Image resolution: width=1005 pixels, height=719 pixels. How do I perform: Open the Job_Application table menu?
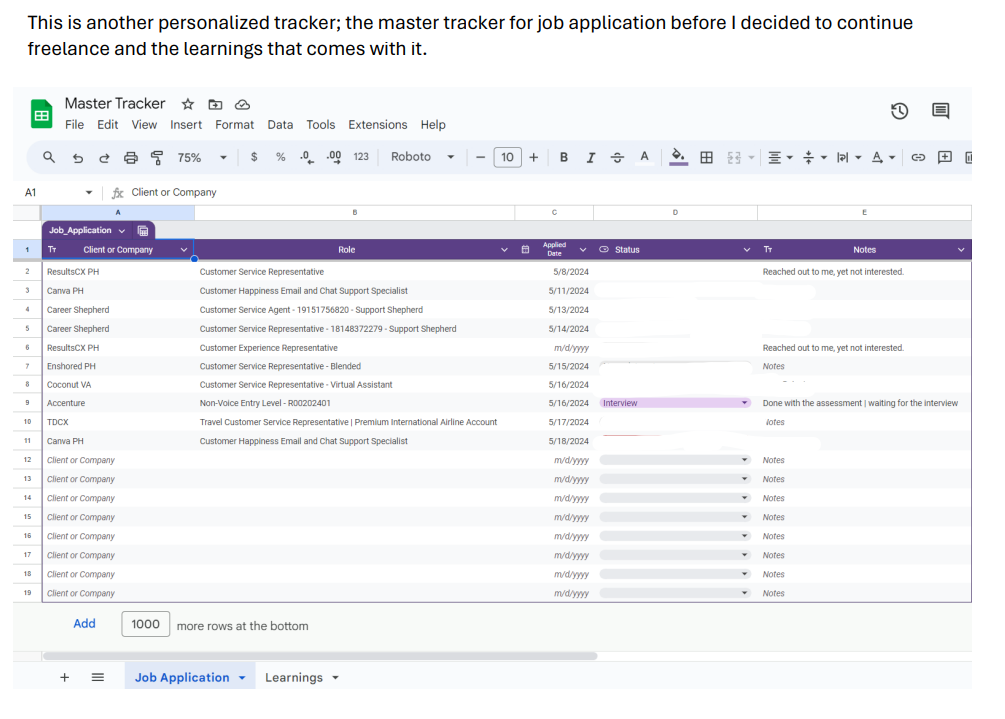point(122,231)
